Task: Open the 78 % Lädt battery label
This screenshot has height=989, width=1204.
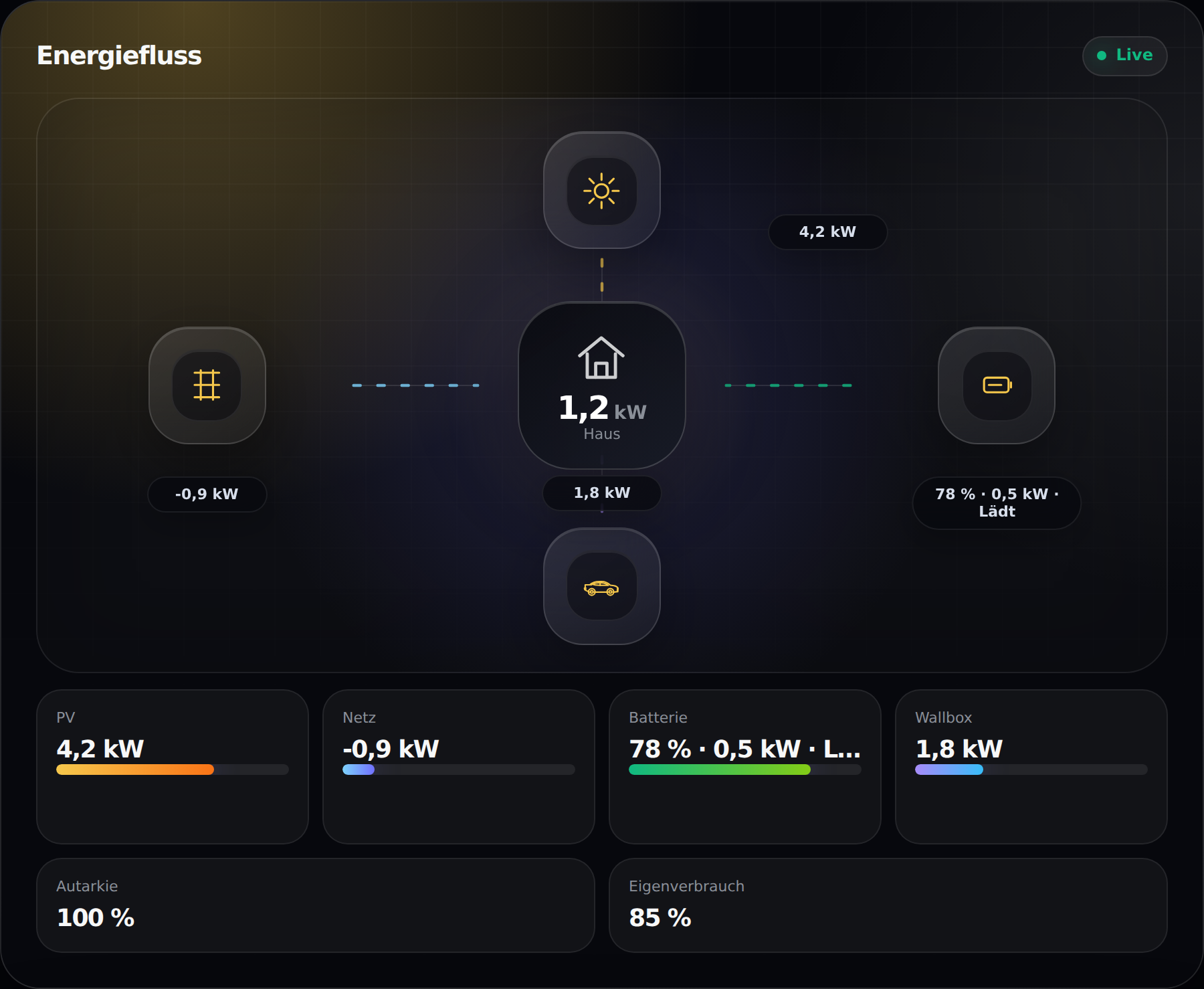Action: coord(997,503)
